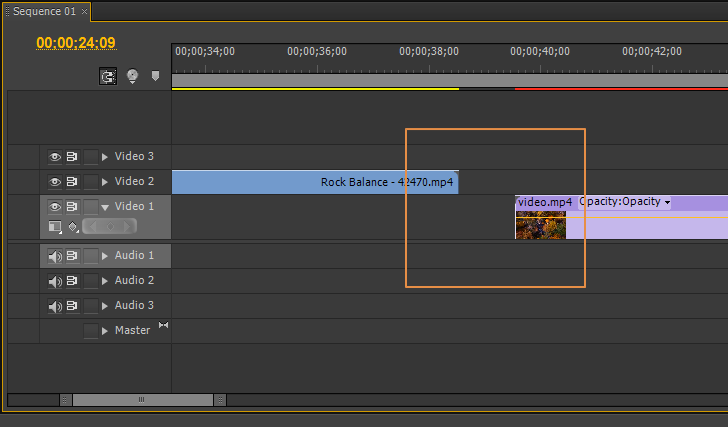Click the horizontal zoom scrollbar thumb
The image size is (728, 427).
point(142,400)
